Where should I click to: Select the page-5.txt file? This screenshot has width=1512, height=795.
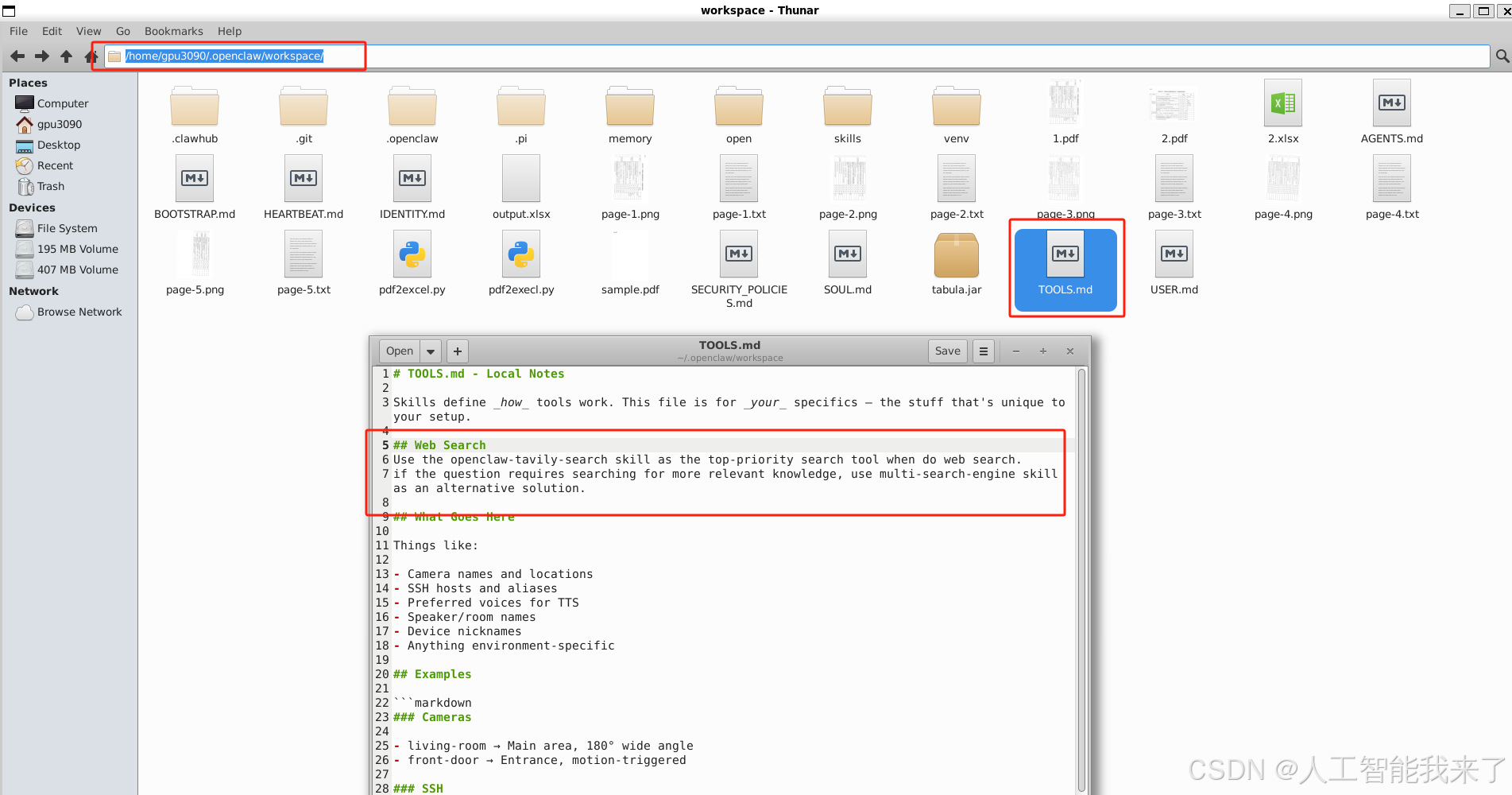coord(304,254)
